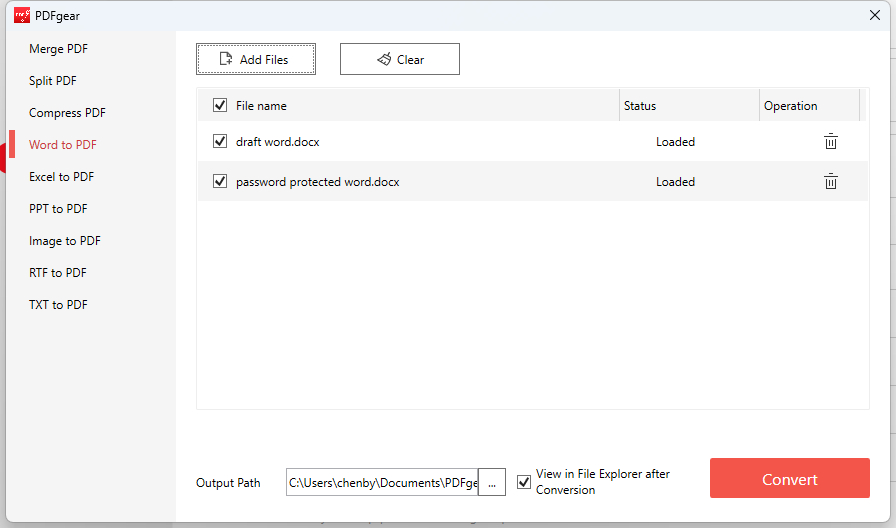Switch to TXT to PDF

tap(58, 305)
